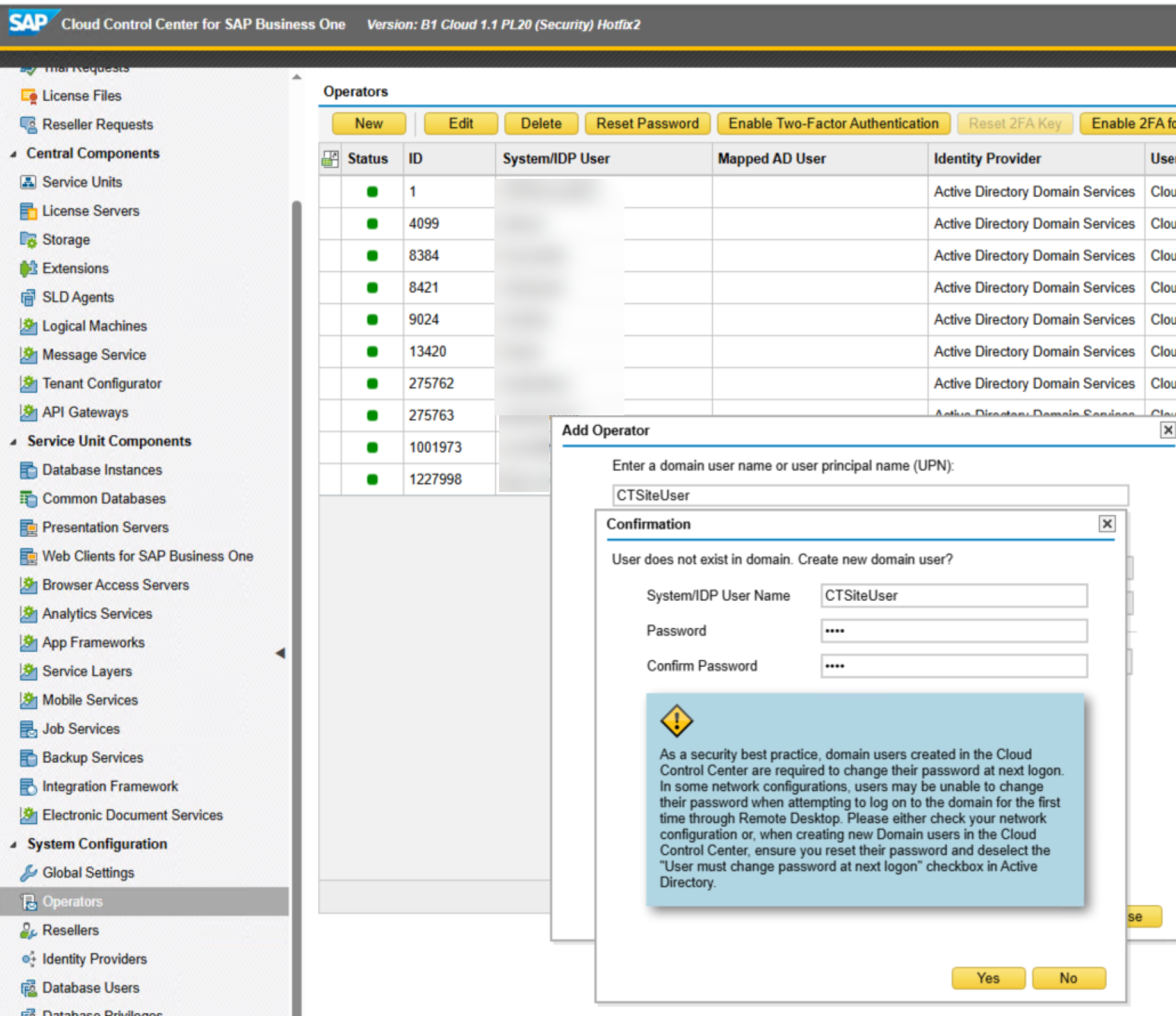Collapse the System Configuration section

[13, 845]
